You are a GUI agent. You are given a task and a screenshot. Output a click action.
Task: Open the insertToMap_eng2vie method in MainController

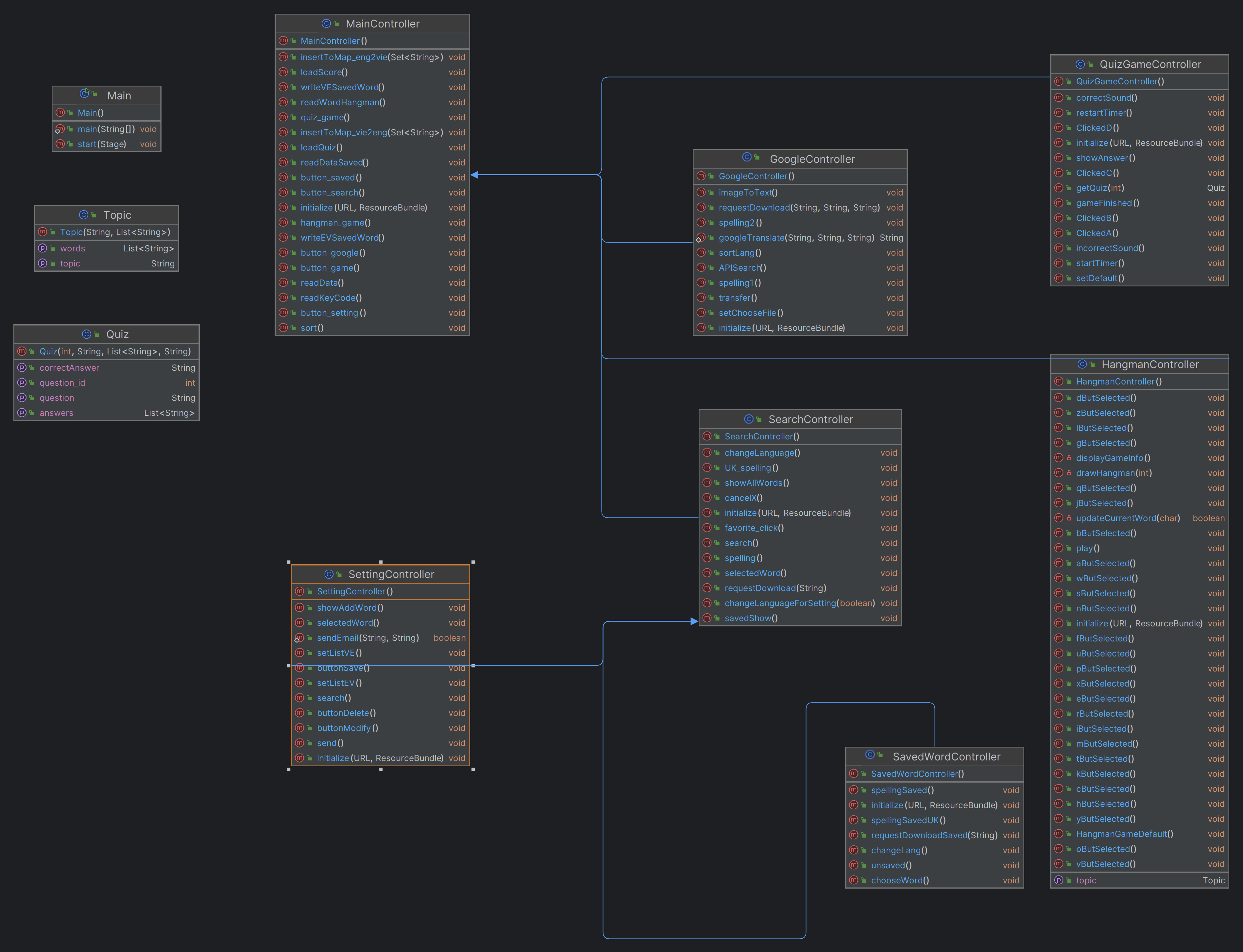coord(343,57)
